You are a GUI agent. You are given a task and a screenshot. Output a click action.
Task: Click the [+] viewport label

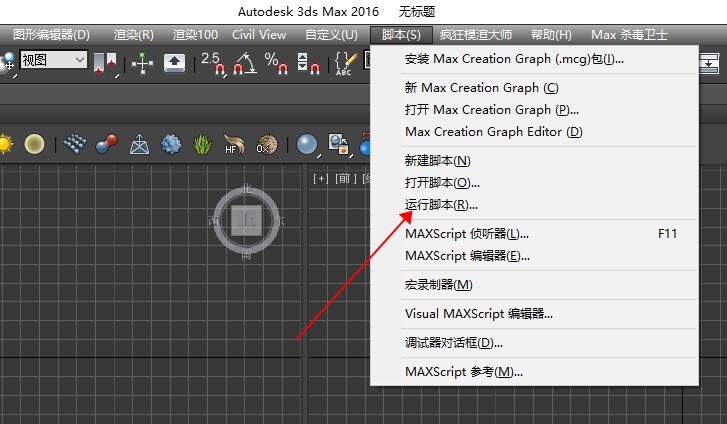coord(320,179)
